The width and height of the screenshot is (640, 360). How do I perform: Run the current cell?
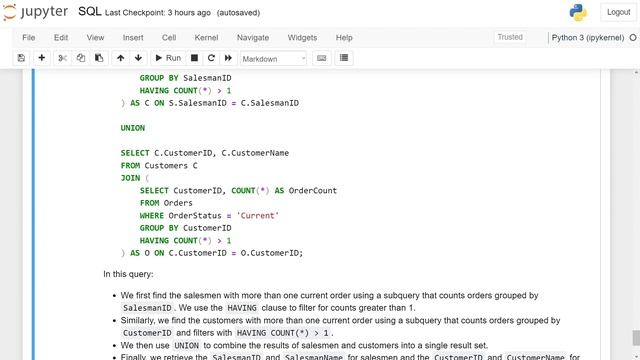point(168,58)
